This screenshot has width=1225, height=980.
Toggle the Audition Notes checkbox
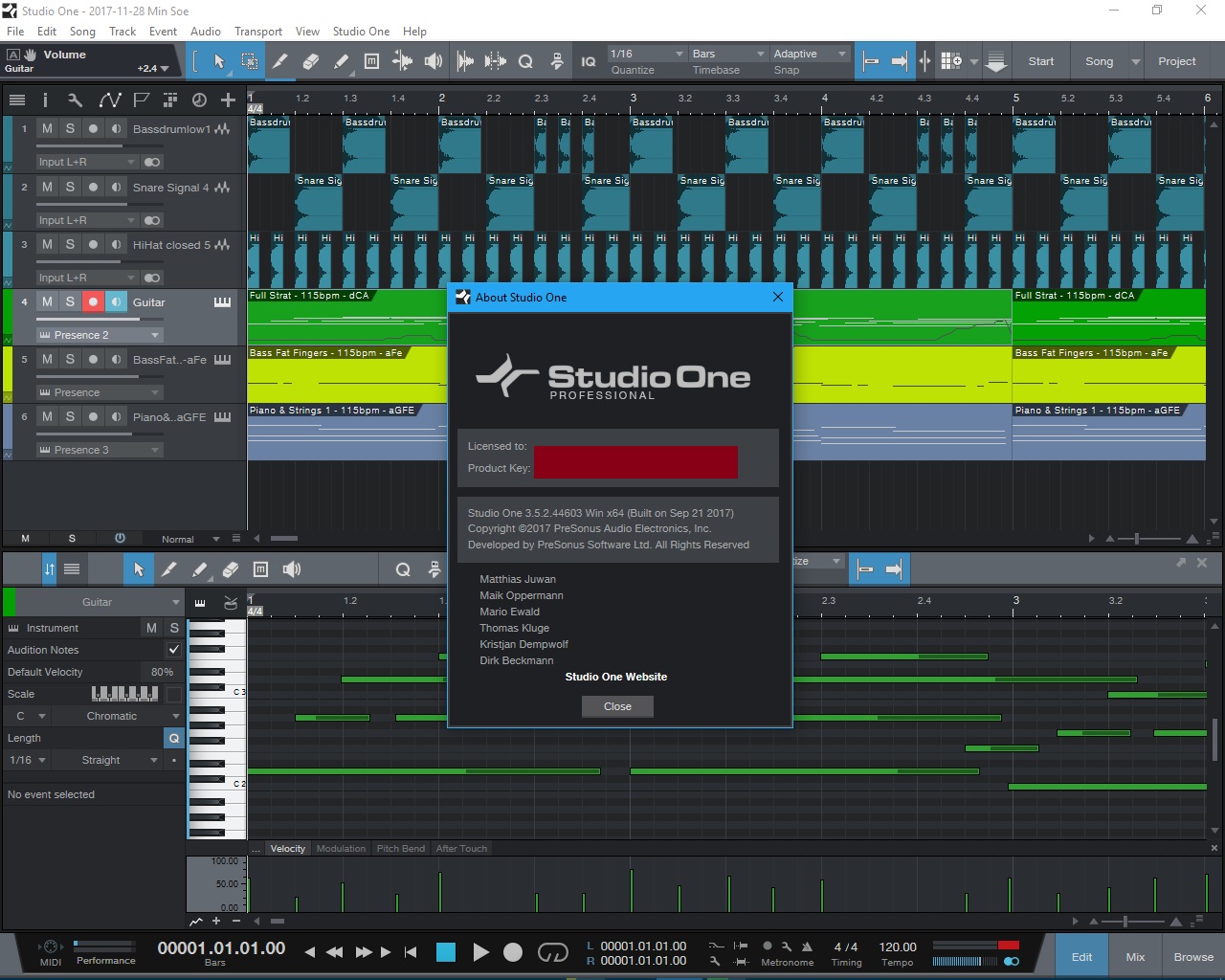174,650
